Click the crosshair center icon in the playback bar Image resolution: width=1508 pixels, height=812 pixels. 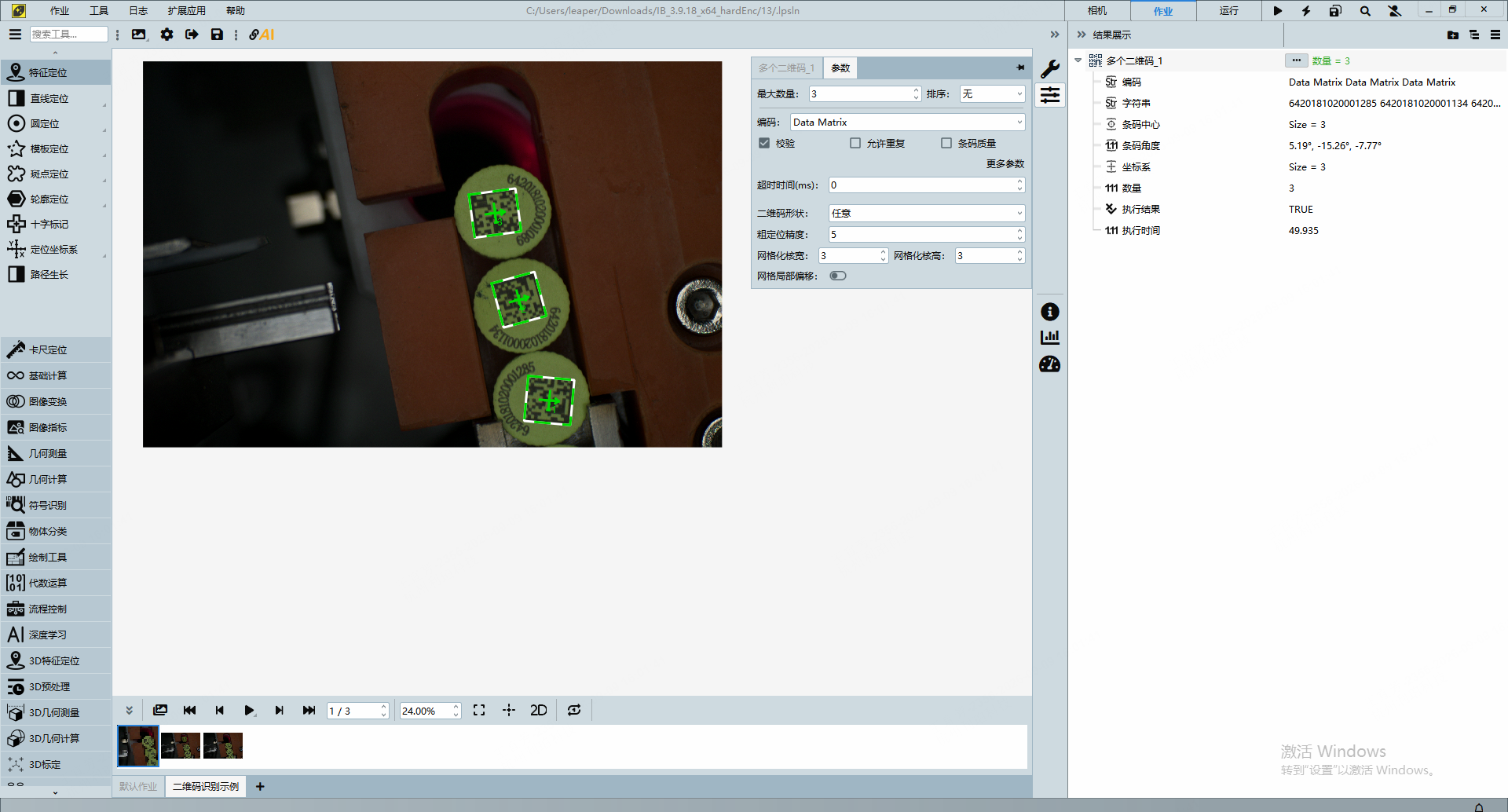[509, 710]
